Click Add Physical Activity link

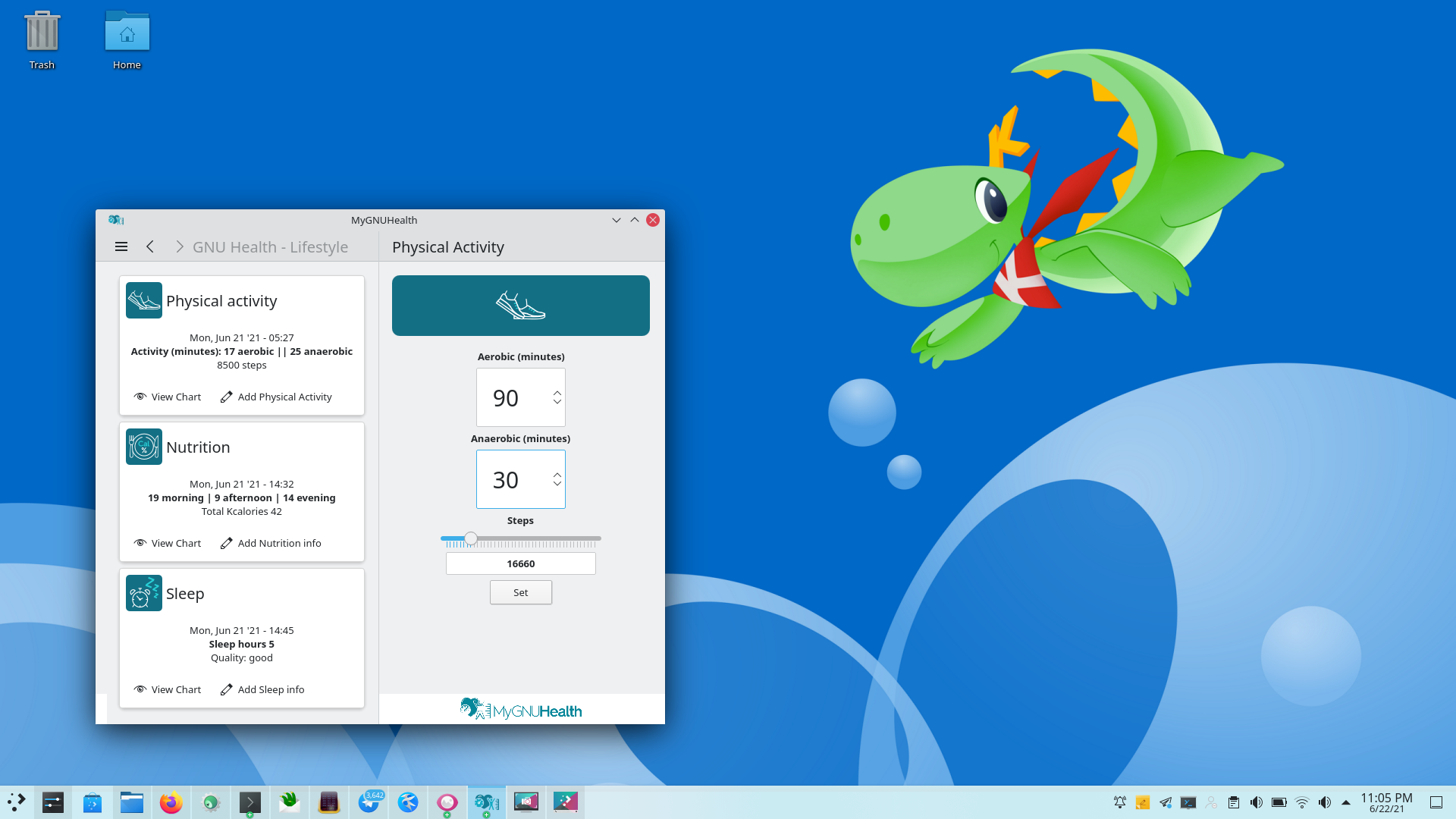coord(276,397)
